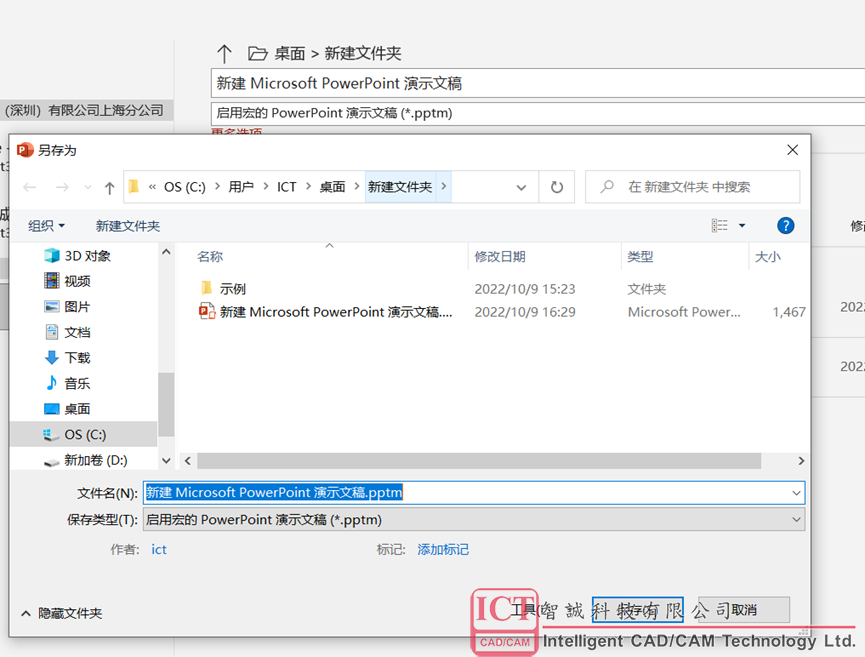Click the search box 在 新建文件夹 中搜索
Screen dimensions: 865x657
[692, 187]
